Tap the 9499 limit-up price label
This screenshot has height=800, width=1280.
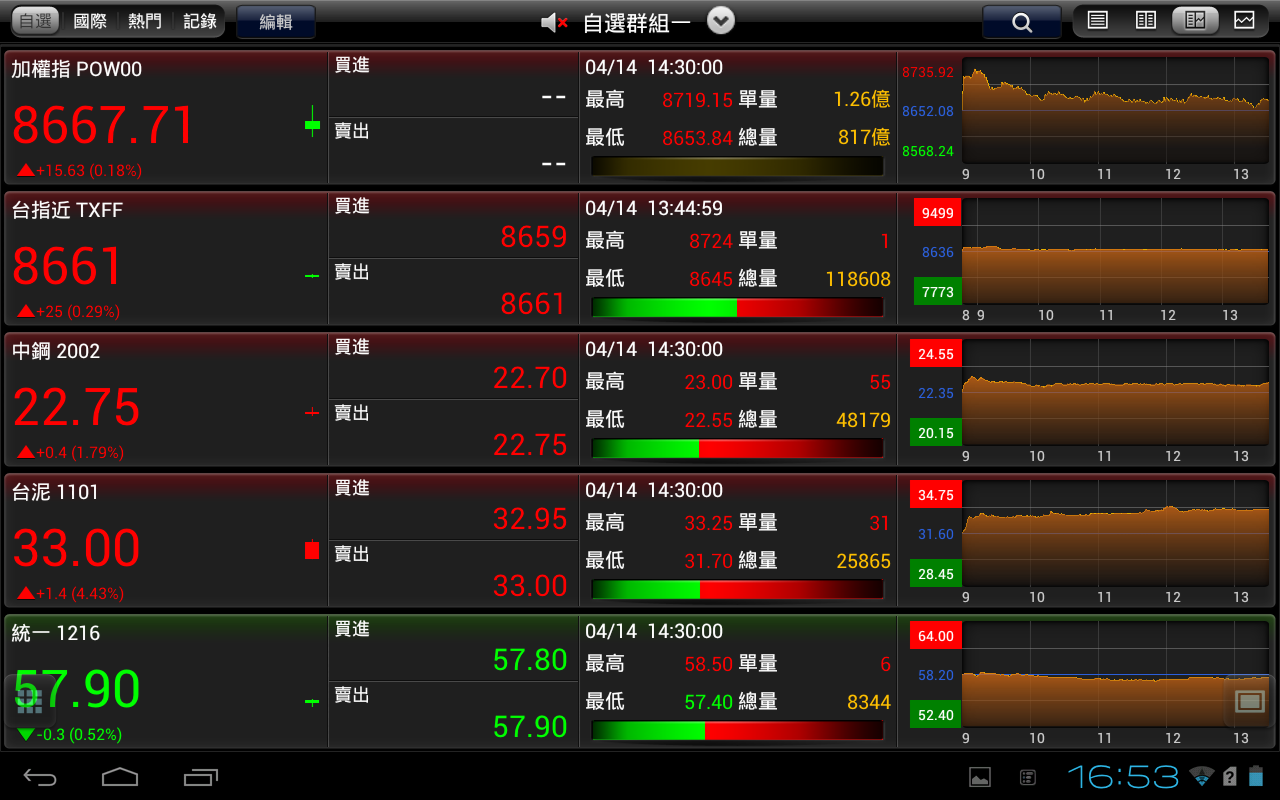(x=938, y=213)
